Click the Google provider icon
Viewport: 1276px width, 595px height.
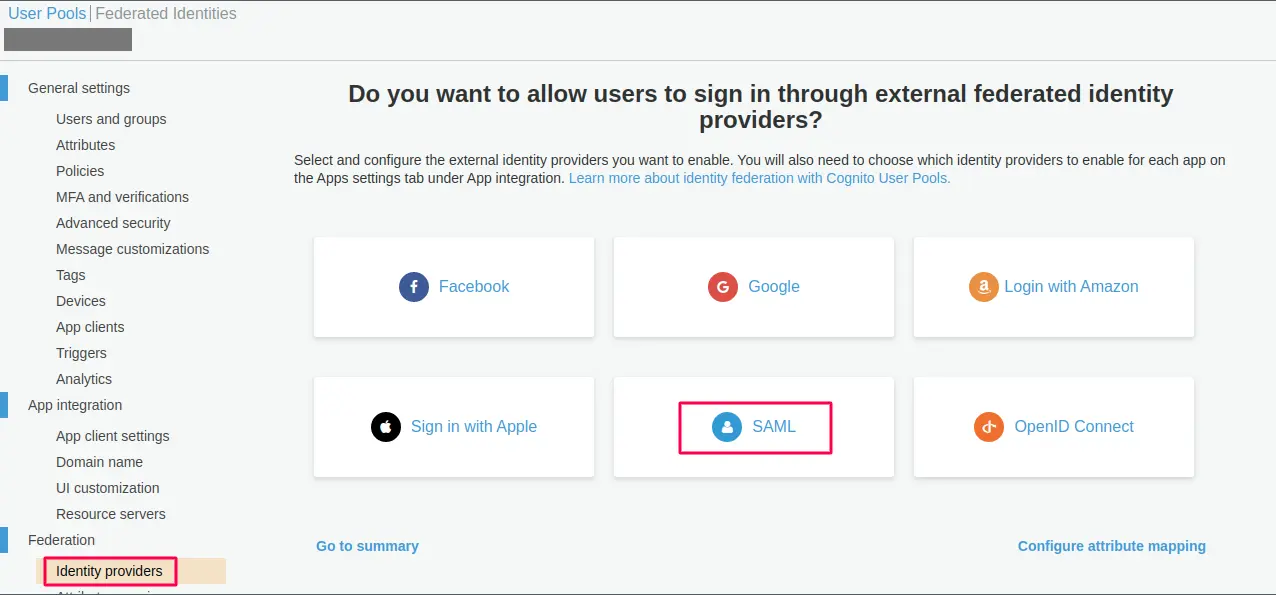tap(722, 287)
